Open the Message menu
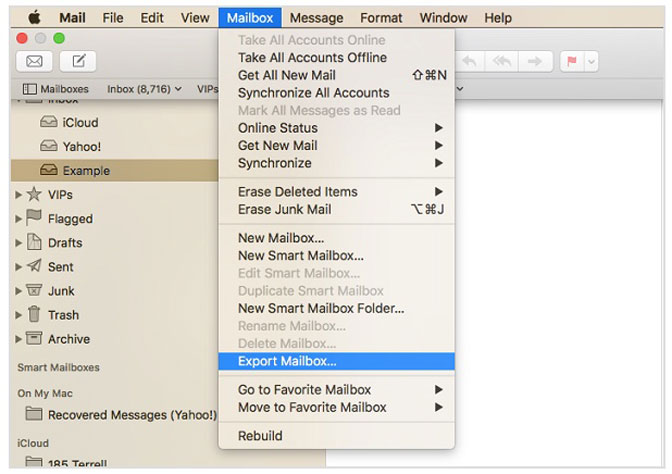Viewport: 672px width, 474px height. 316,18
